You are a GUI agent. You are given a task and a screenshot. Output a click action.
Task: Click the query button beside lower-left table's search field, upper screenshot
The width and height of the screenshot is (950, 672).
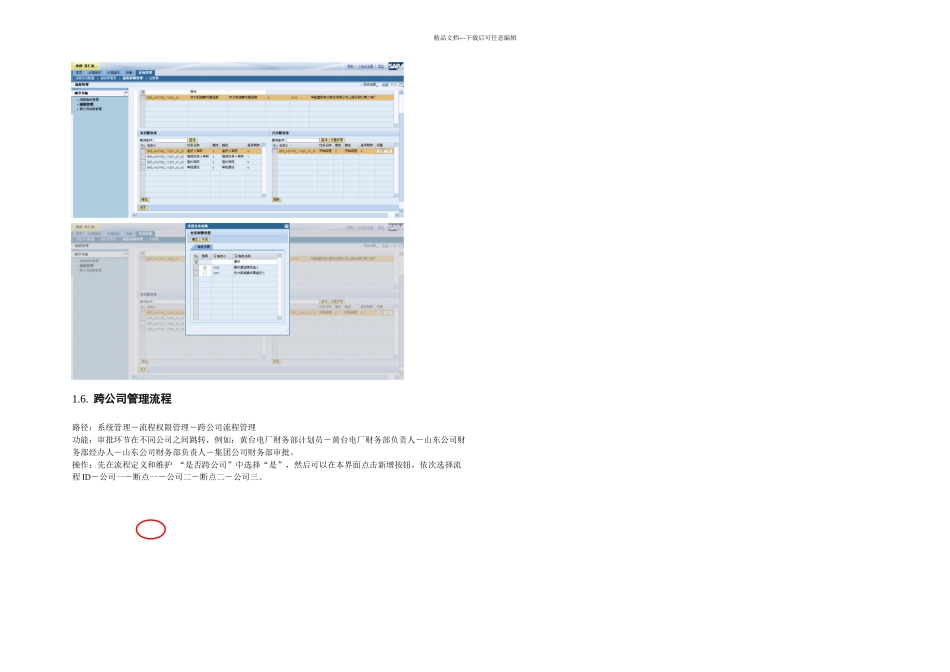pos(192,140)
